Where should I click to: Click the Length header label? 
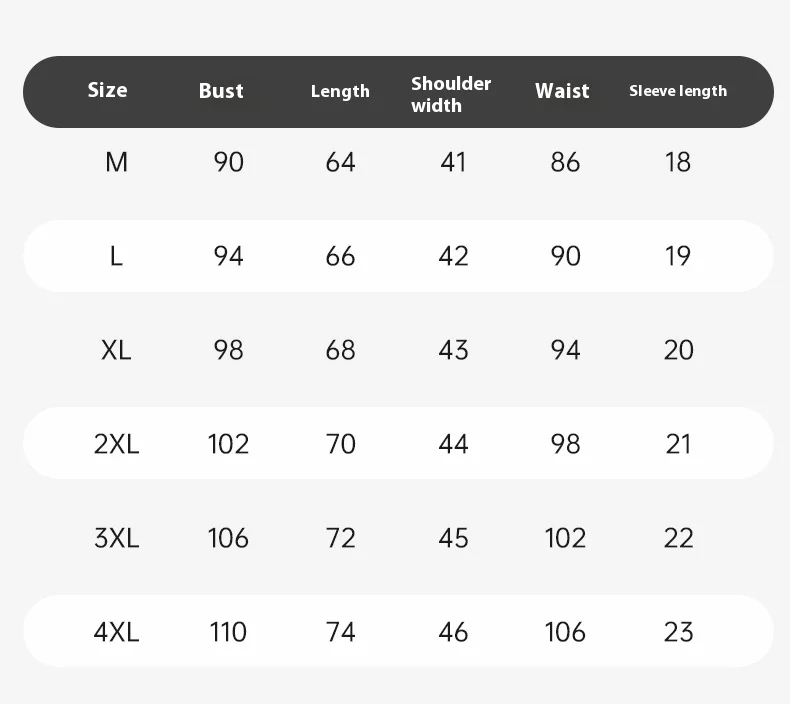click(x=340, y=91)
